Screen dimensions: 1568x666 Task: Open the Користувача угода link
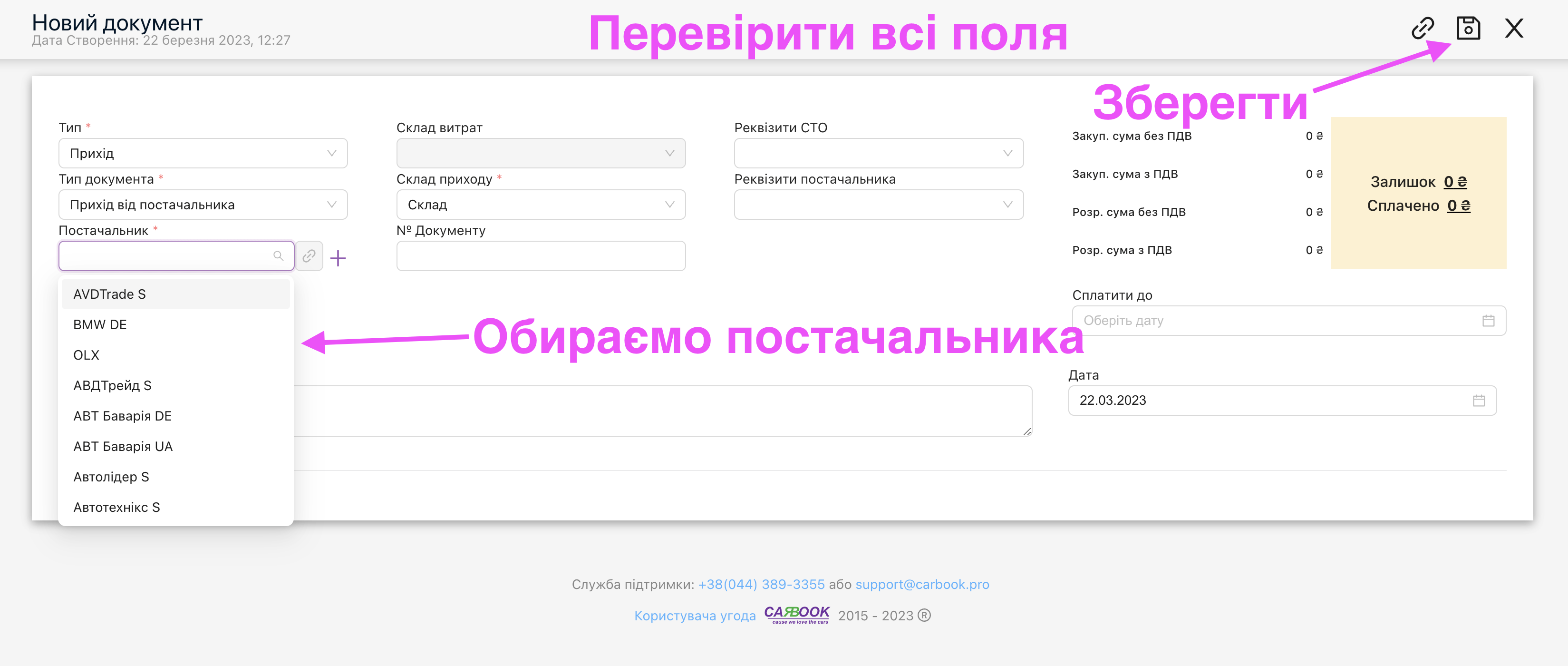click(695, 616)
